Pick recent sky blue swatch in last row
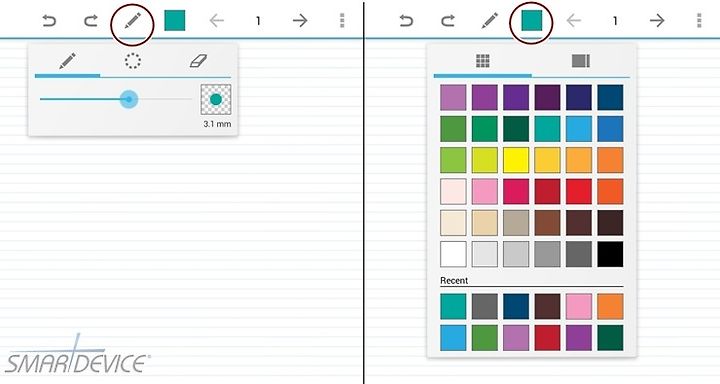The width and height of the screenshot is (720, 384). pos(453,338)
